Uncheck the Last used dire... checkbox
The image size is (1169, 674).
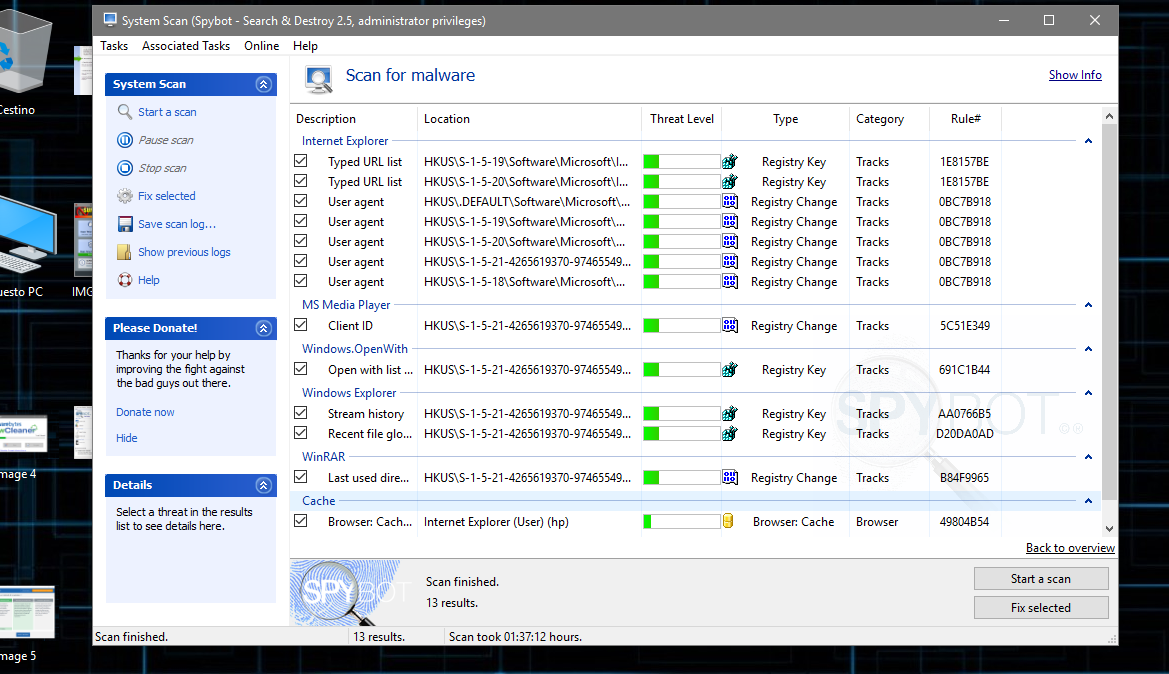(x=300, y=476)
